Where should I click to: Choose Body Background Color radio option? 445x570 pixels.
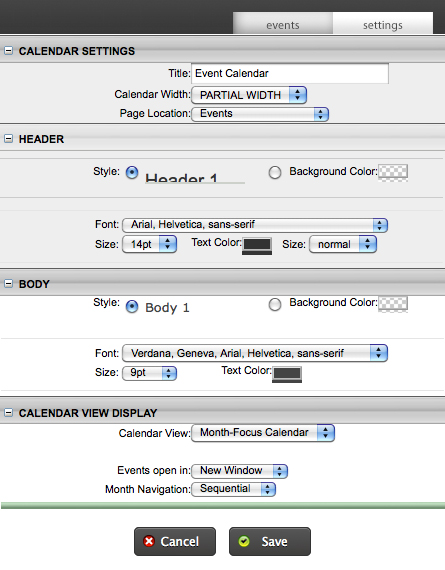pyautogui.click(x=275, y=305)
